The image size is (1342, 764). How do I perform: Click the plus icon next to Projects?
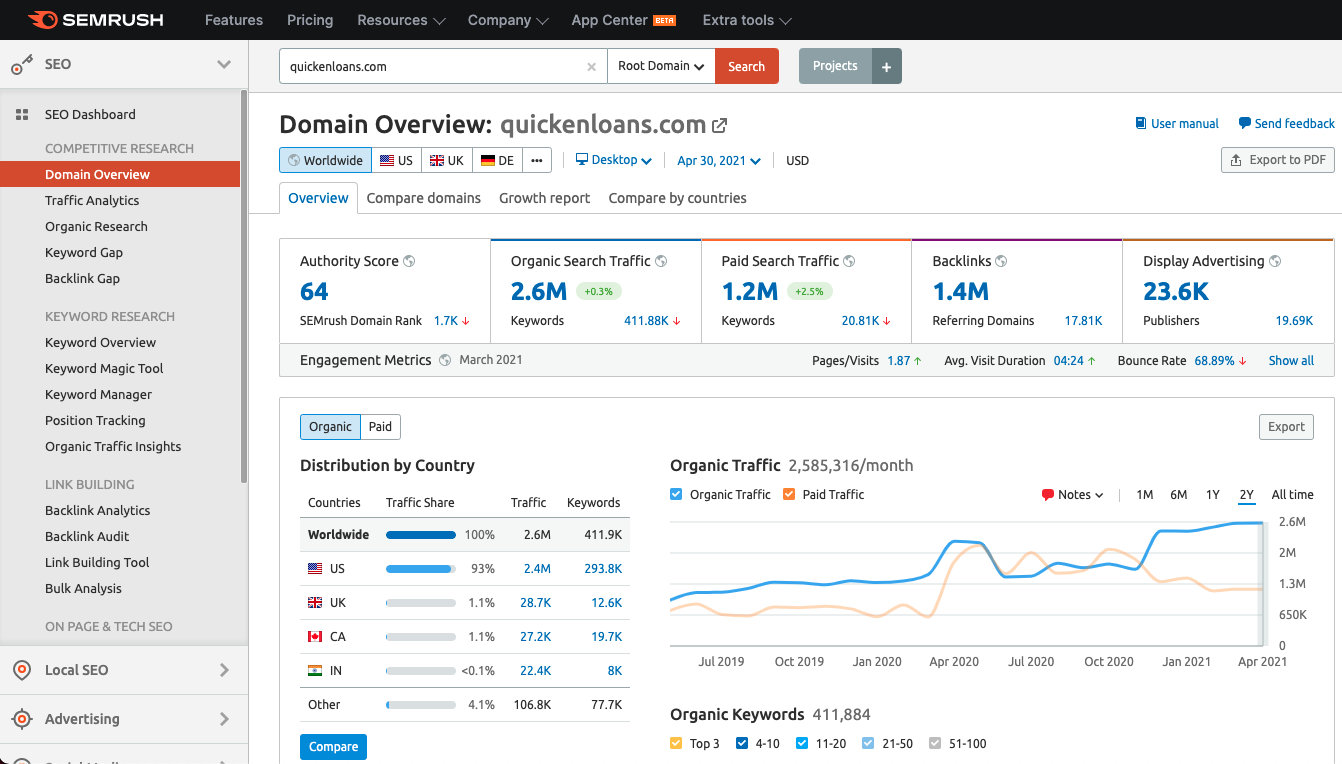[x=887, y=66]
